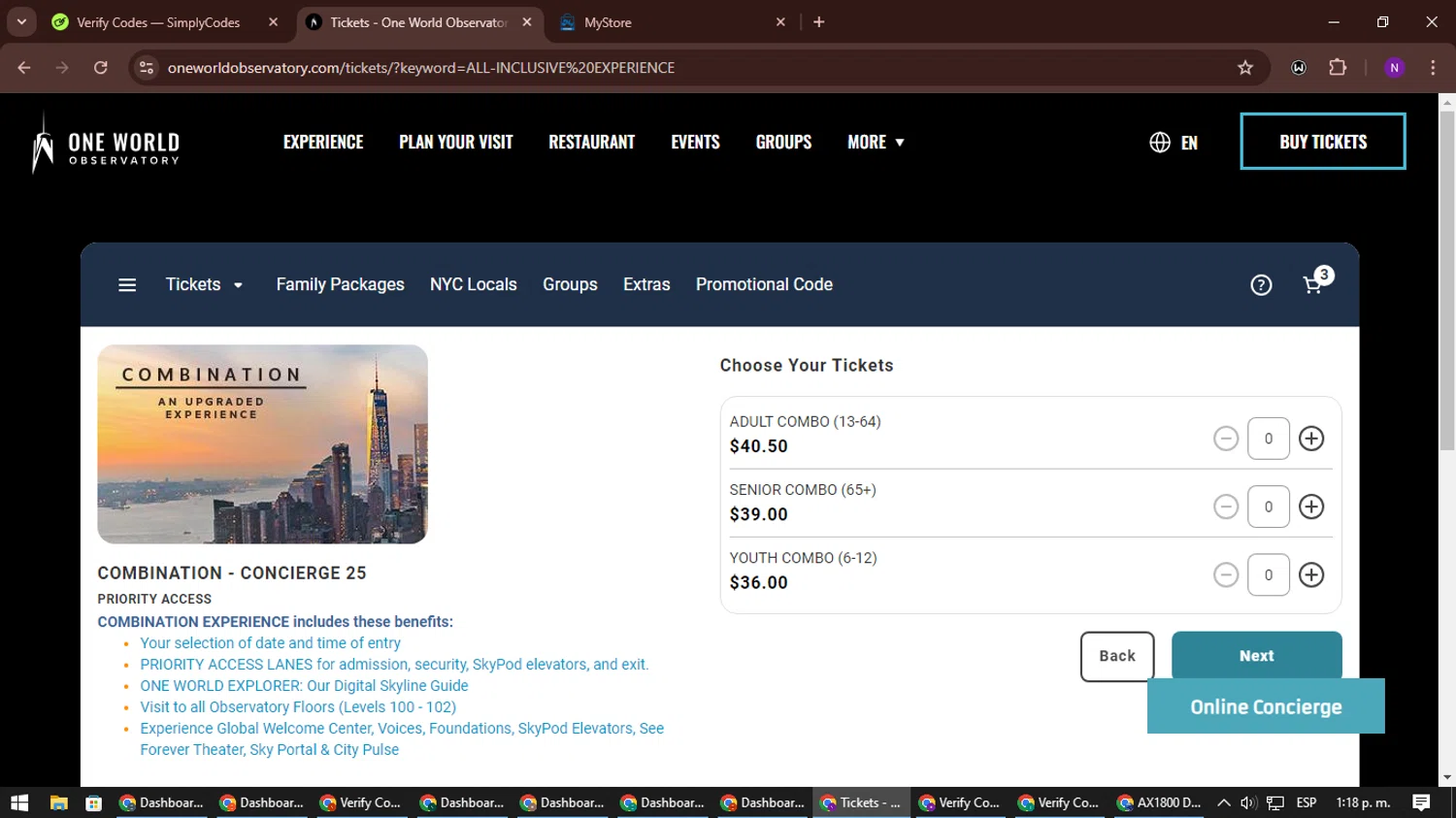The height and width of the screenshot is (818, 1456).
Task: Click the Combination experience thumbnail image
Action: click(x=262, y=444)
